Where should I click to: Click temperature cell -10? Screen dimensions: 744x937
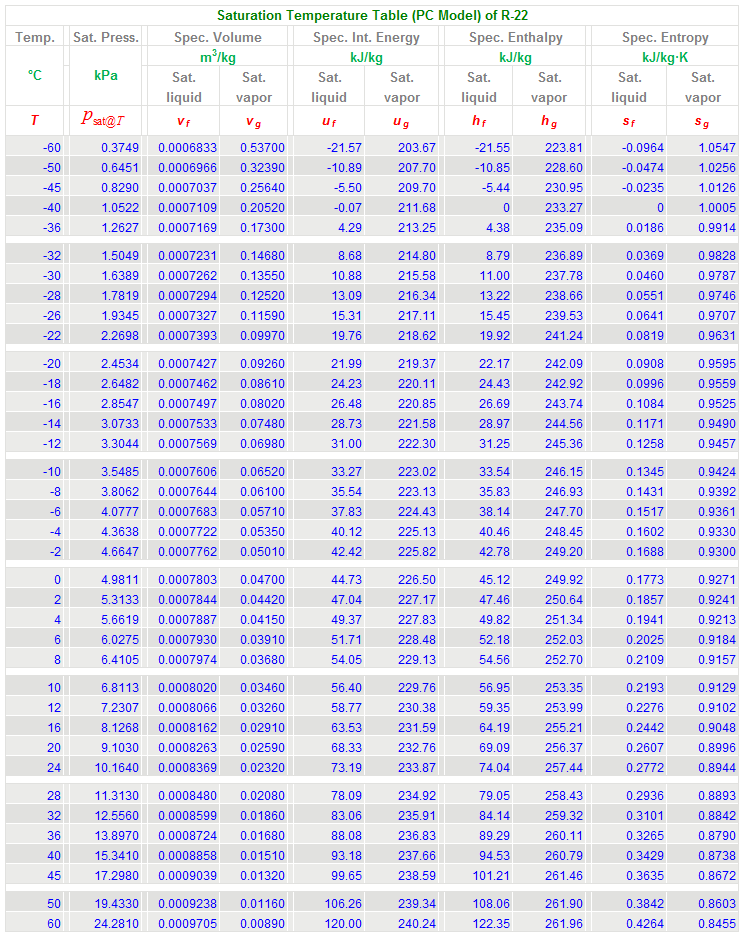point(52,472)
